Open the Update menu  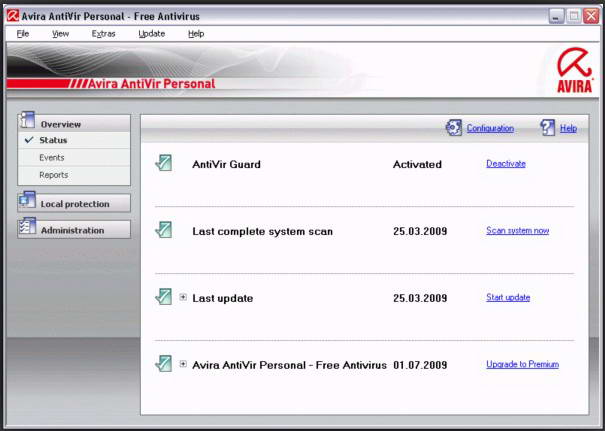[152, 34]
